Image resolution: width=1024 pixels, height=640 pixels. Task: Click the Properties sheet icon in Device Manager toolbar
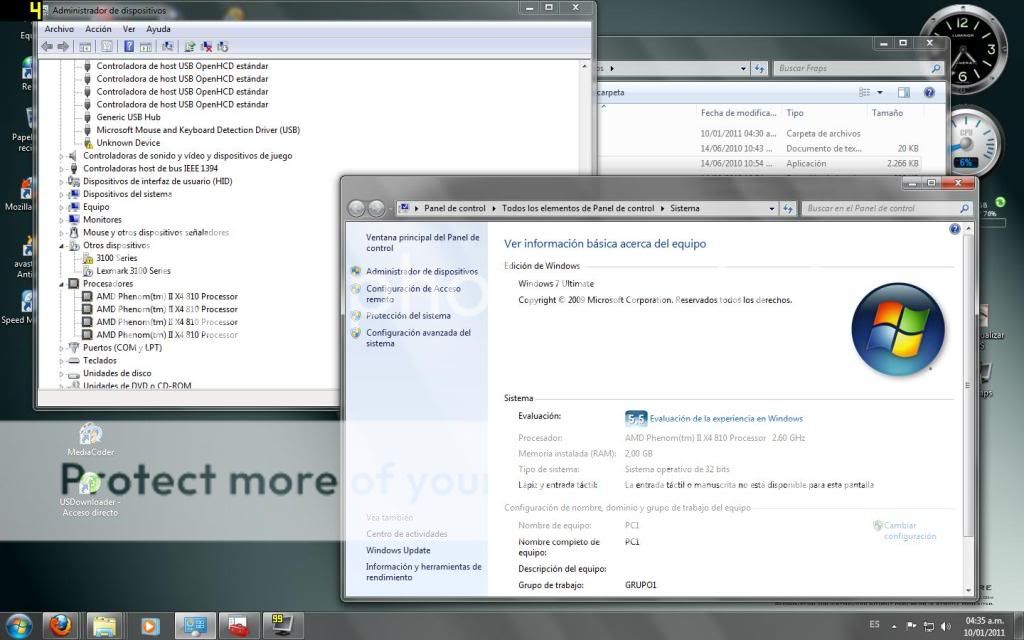coord(106,46)
